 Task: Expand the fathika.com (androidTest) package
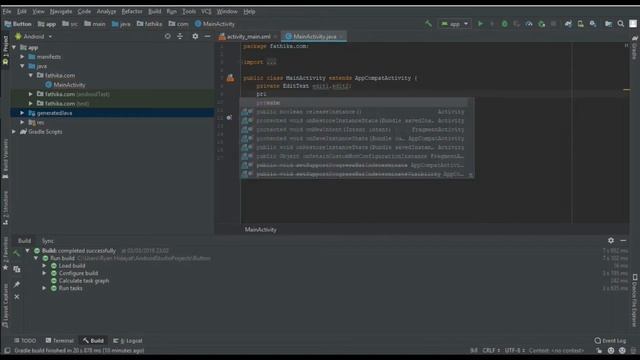pos(31,94)
